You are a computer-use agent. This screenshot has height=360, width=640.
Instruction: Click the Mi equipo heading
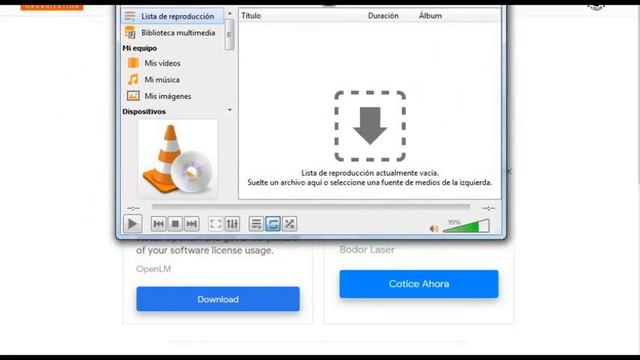point(140,48)
